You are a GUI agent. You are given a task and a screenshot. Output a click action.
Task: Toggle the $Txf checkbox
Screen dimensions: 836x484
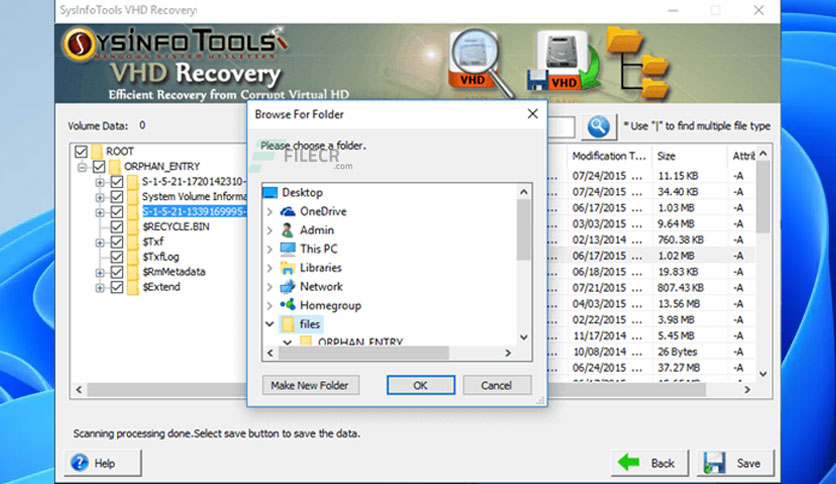pyautogui.click(x=117, y=242)
